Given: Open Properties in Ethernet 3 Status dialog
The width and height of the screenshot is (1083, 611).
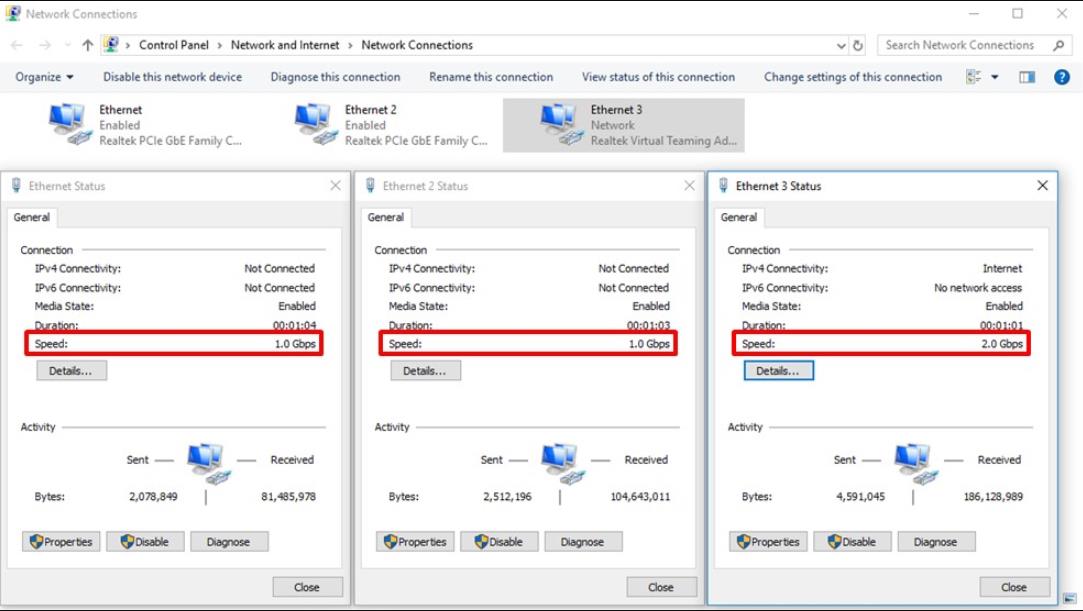Looking at the screenshot, I should point(768,542).
